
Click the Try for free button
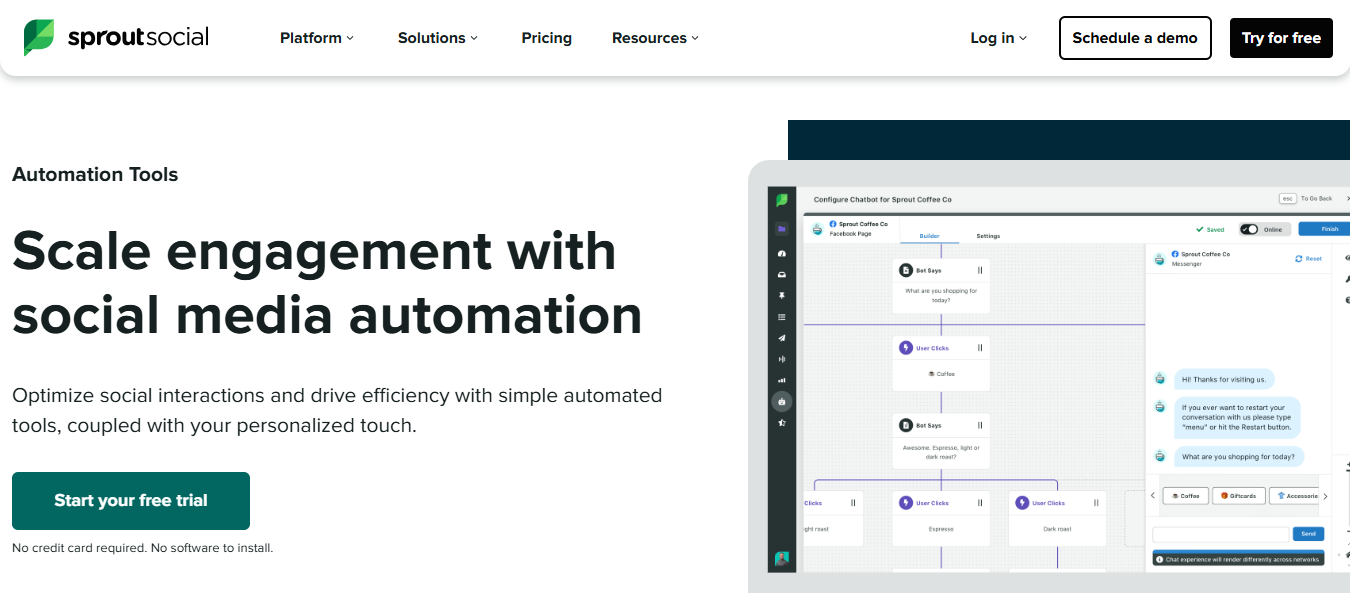(x=1281, y=38)
